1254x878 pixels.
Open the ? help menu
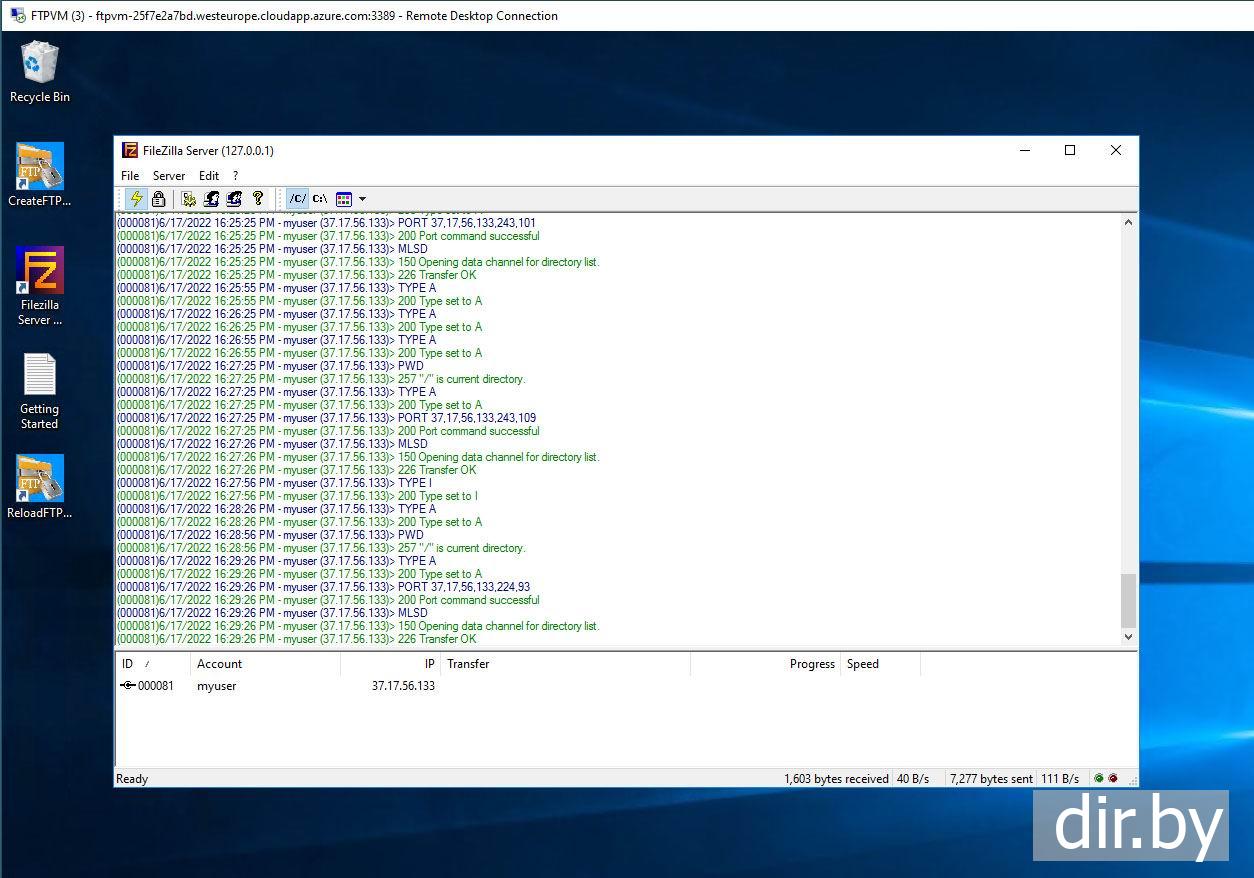click(236, 176)
